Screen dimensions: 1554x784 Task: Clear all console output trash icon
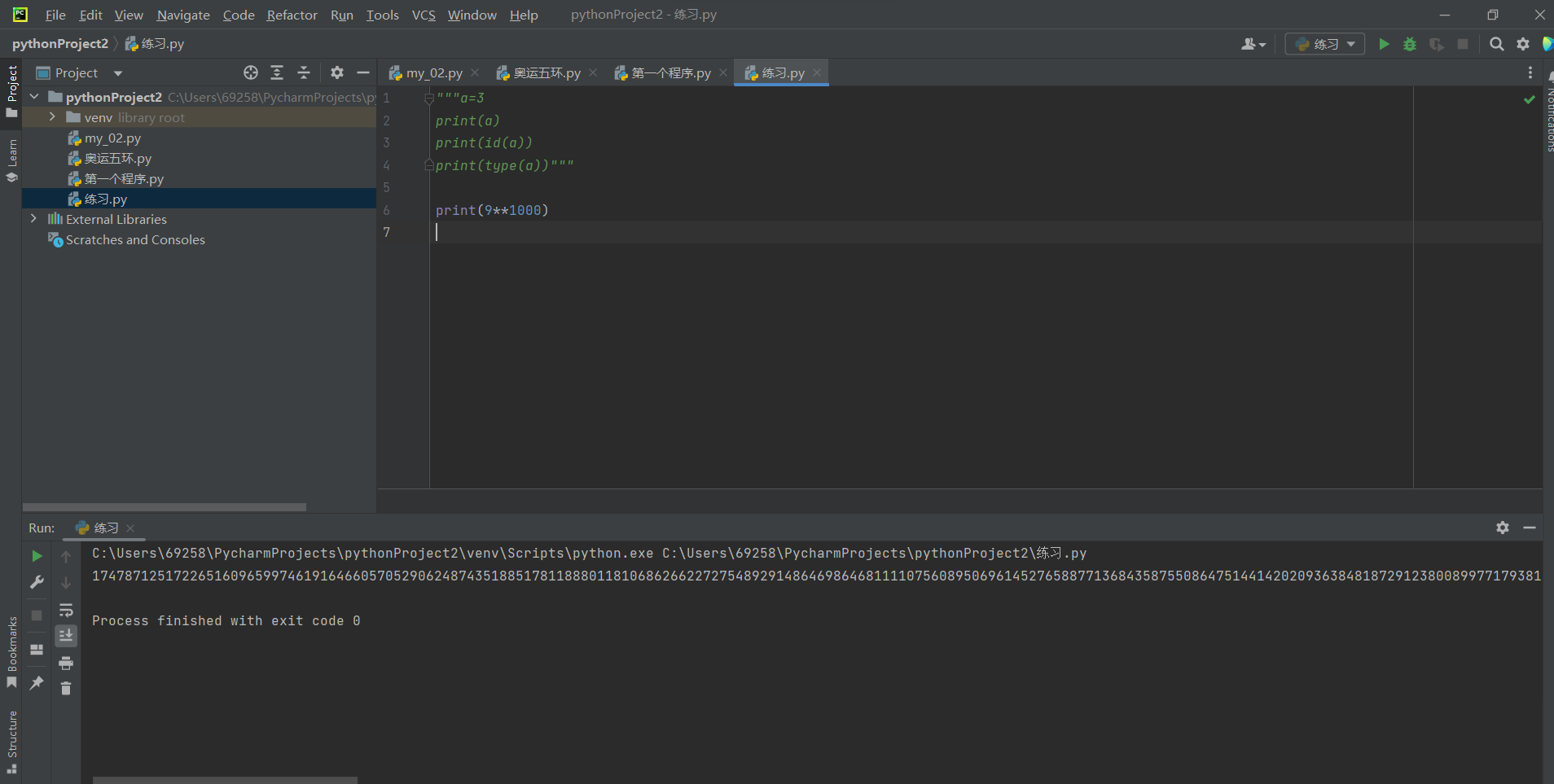click(x=66, y=689)
